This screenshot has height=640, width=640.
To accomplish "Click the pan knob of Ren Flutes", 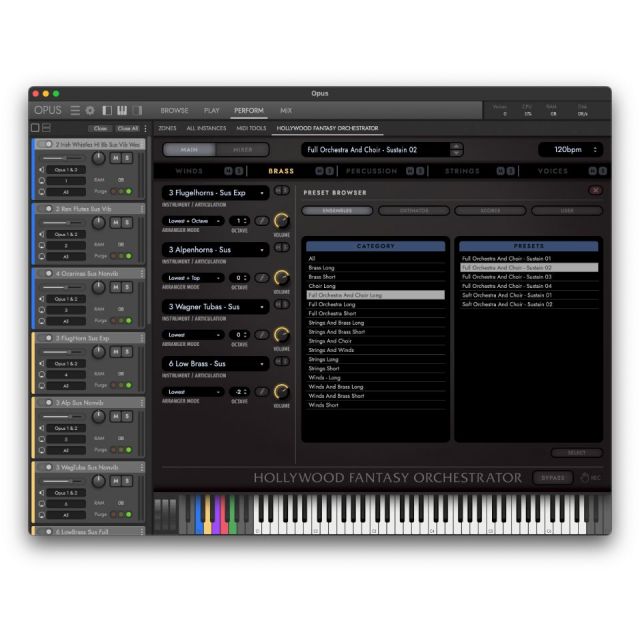I will (98, 223).
